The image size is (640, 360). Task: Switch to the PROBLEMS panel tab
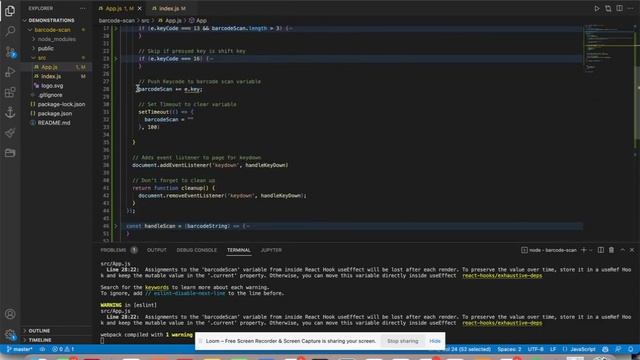tap(118, 250)
